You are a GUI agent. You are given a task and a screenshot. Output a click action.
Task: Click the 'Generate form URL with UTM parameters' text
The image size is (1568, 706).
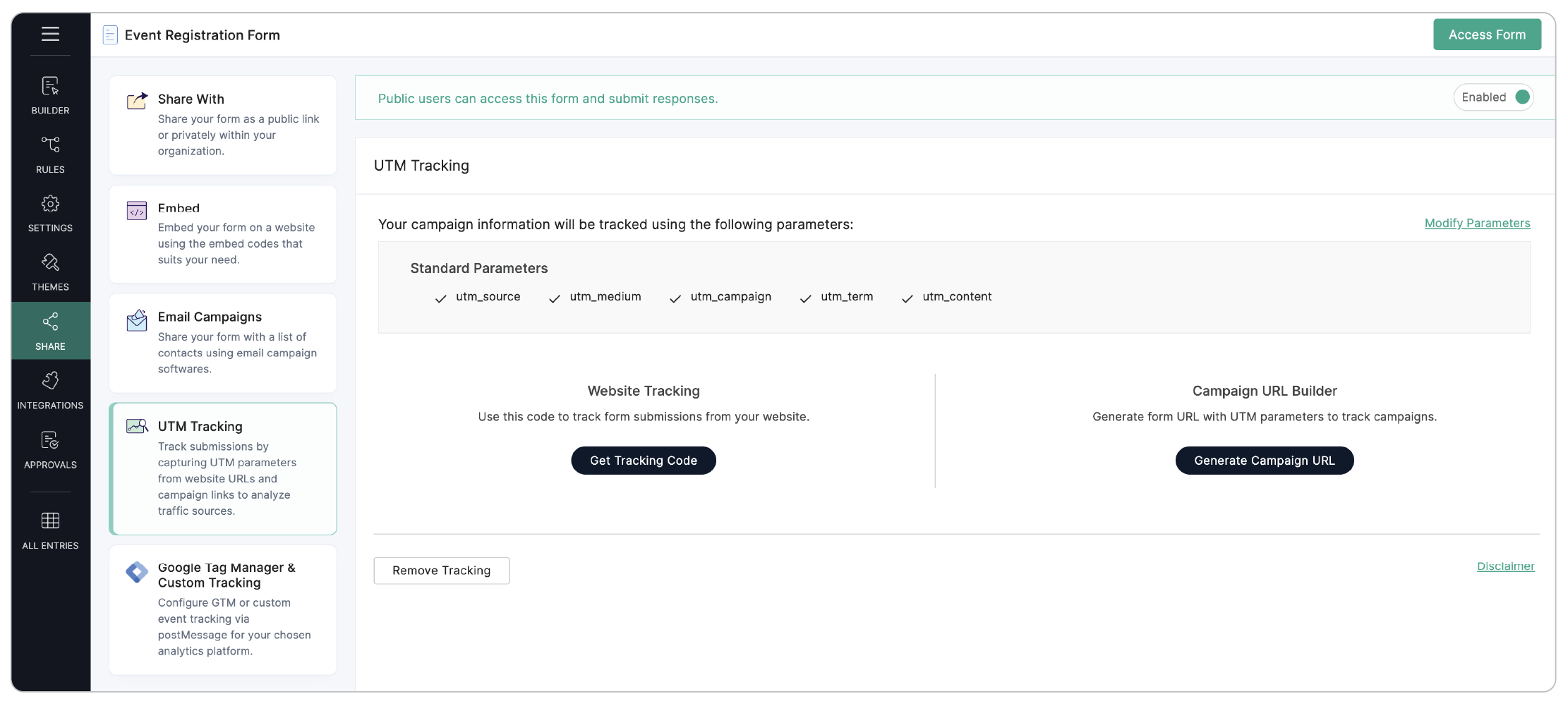tap(1265, 417)
